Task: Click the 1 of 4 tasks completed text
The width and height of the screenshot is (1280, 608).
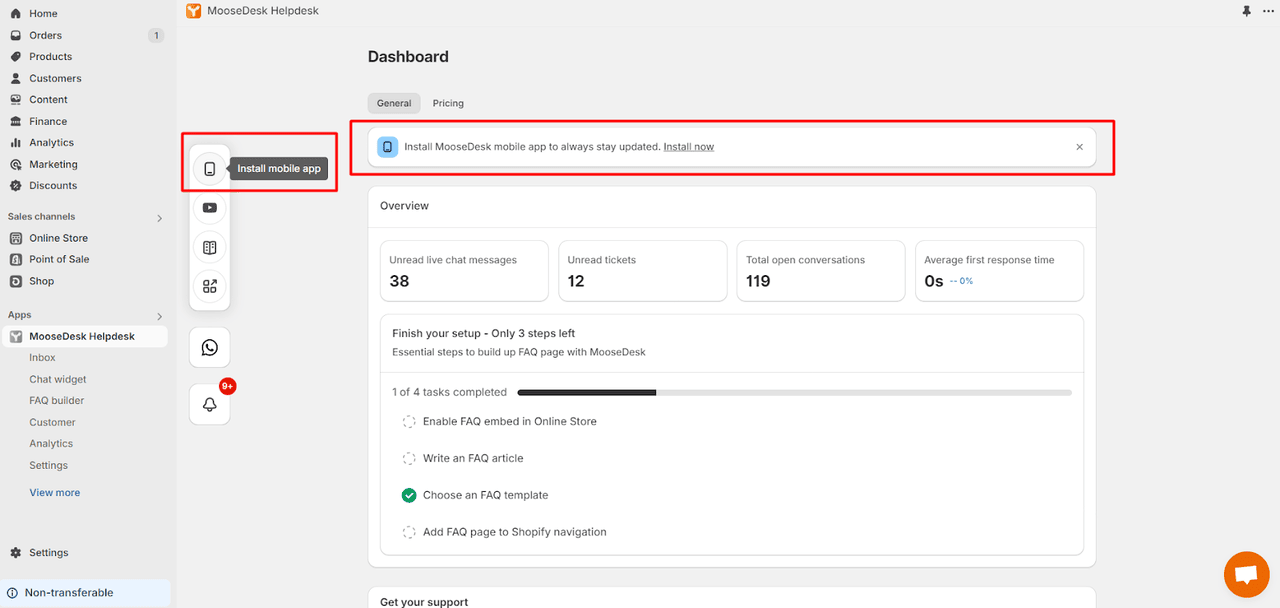Action: [x=450, y=392]
